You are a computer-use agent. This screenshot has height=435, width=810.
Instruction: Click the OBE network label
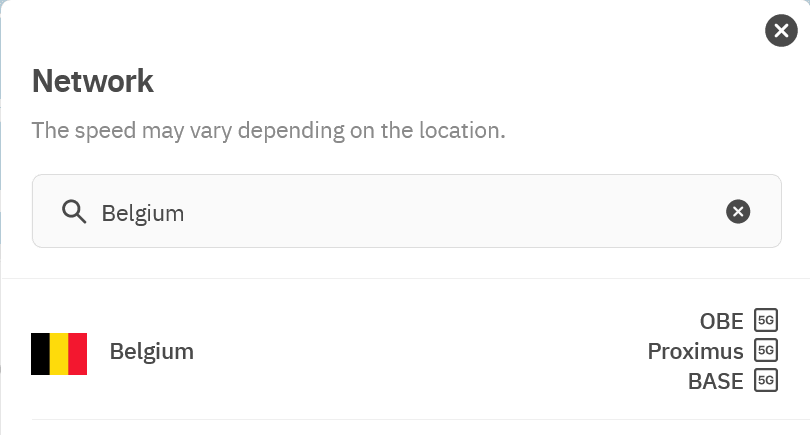(x=722, y=321)
